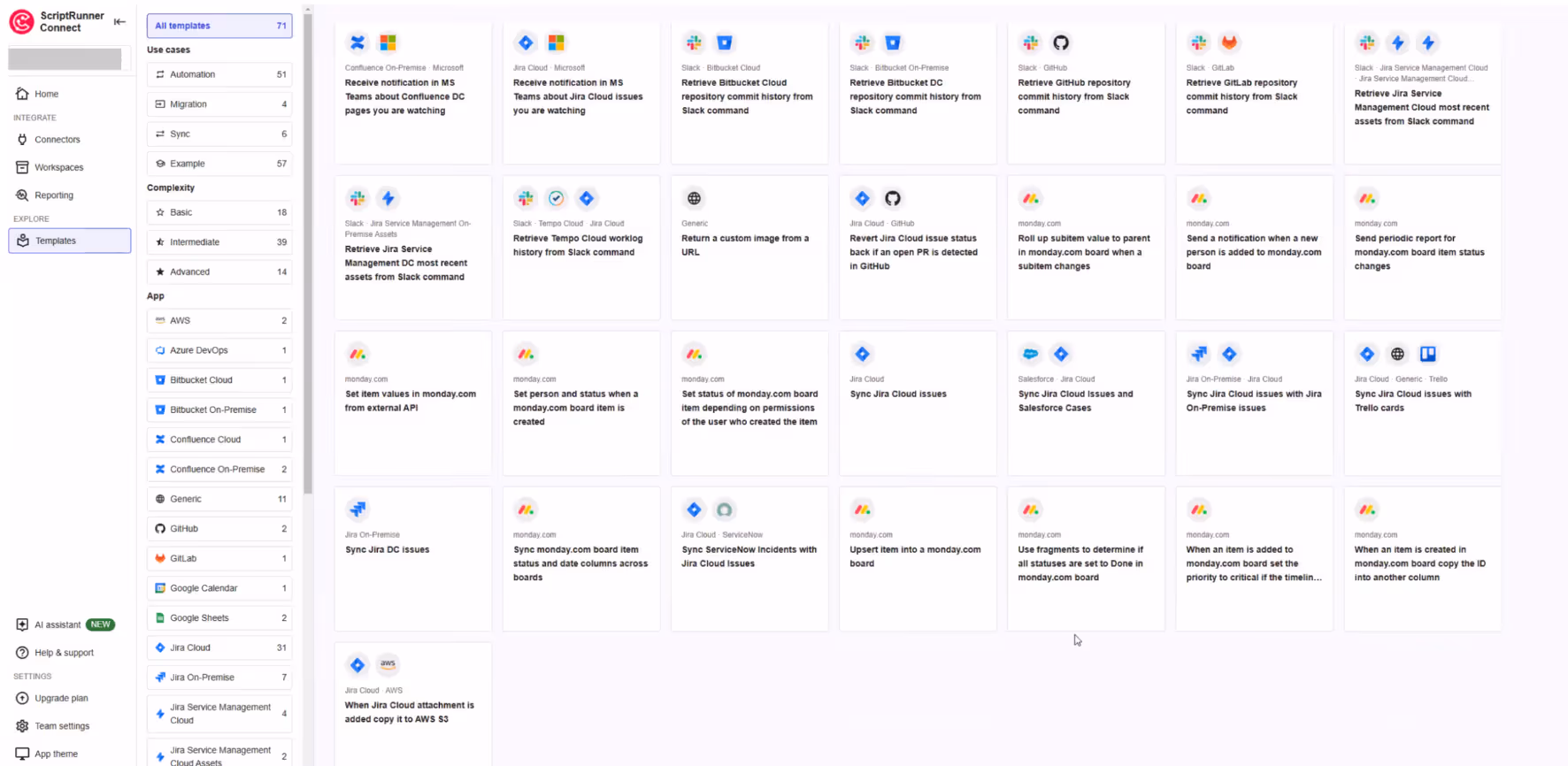1568x766 pixels.
Task: Open Upsert item into a monday.com board
Action: [x=918, y=559]
